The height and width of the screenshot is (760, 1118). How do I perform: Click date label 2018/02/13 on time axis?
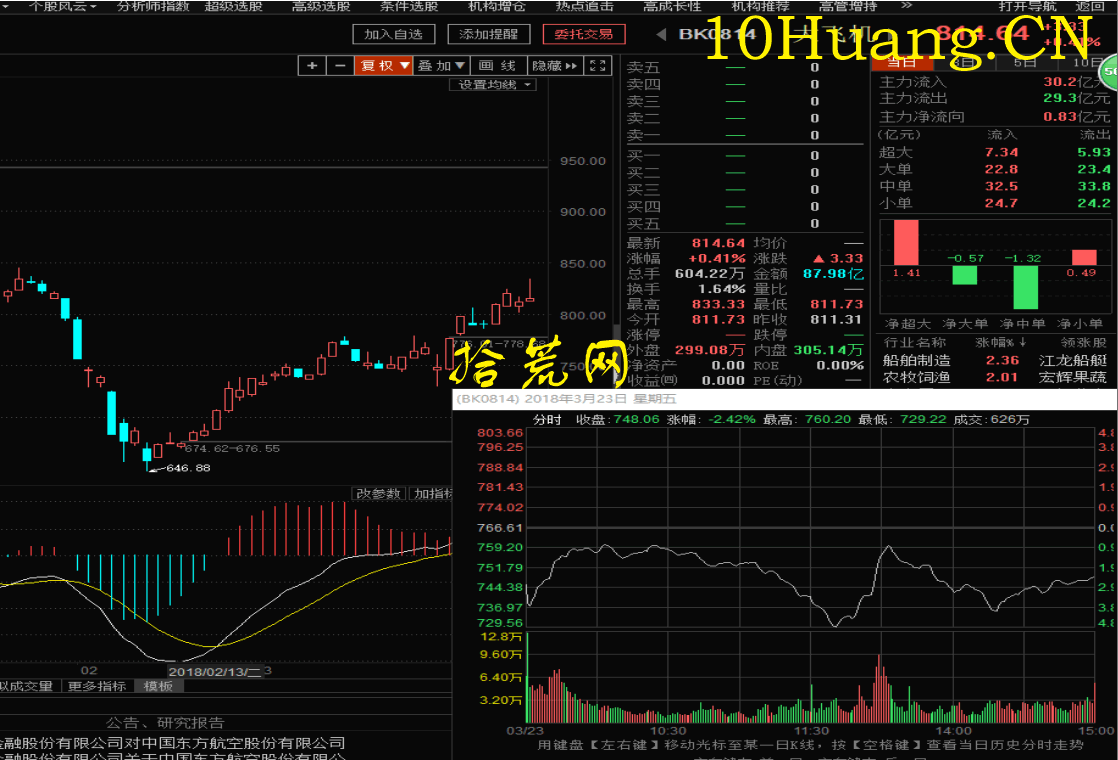pos(215,672)
